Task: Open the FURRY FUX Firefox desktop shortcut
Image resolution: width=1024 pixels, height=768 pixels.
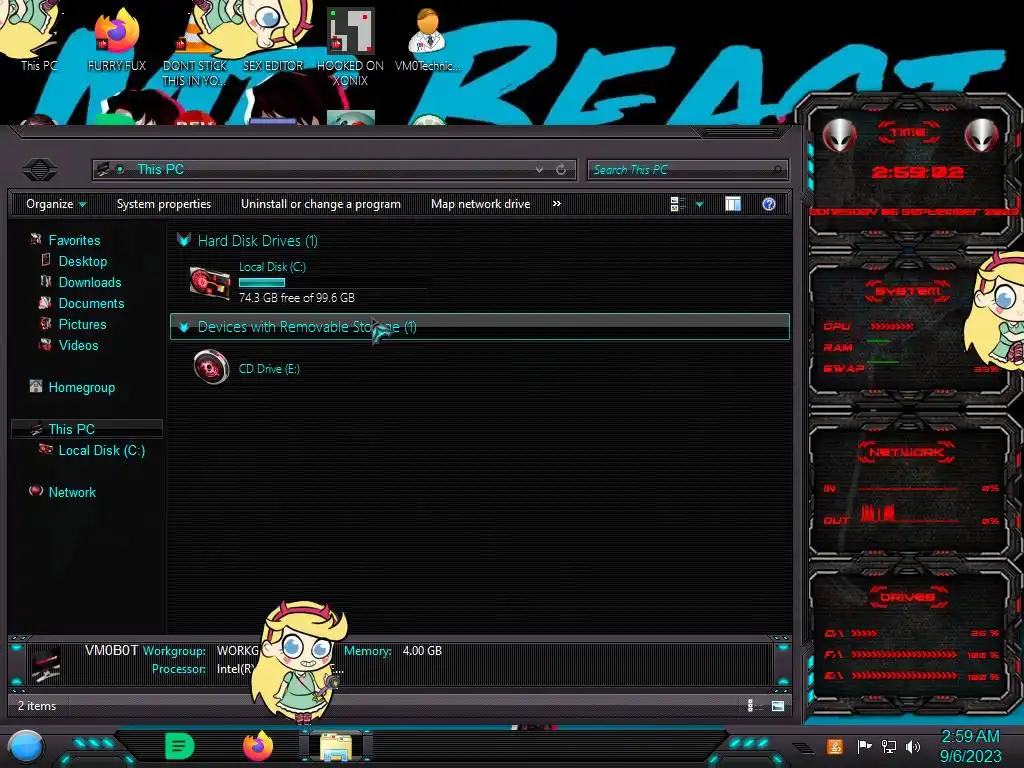Action: (116, 39)
